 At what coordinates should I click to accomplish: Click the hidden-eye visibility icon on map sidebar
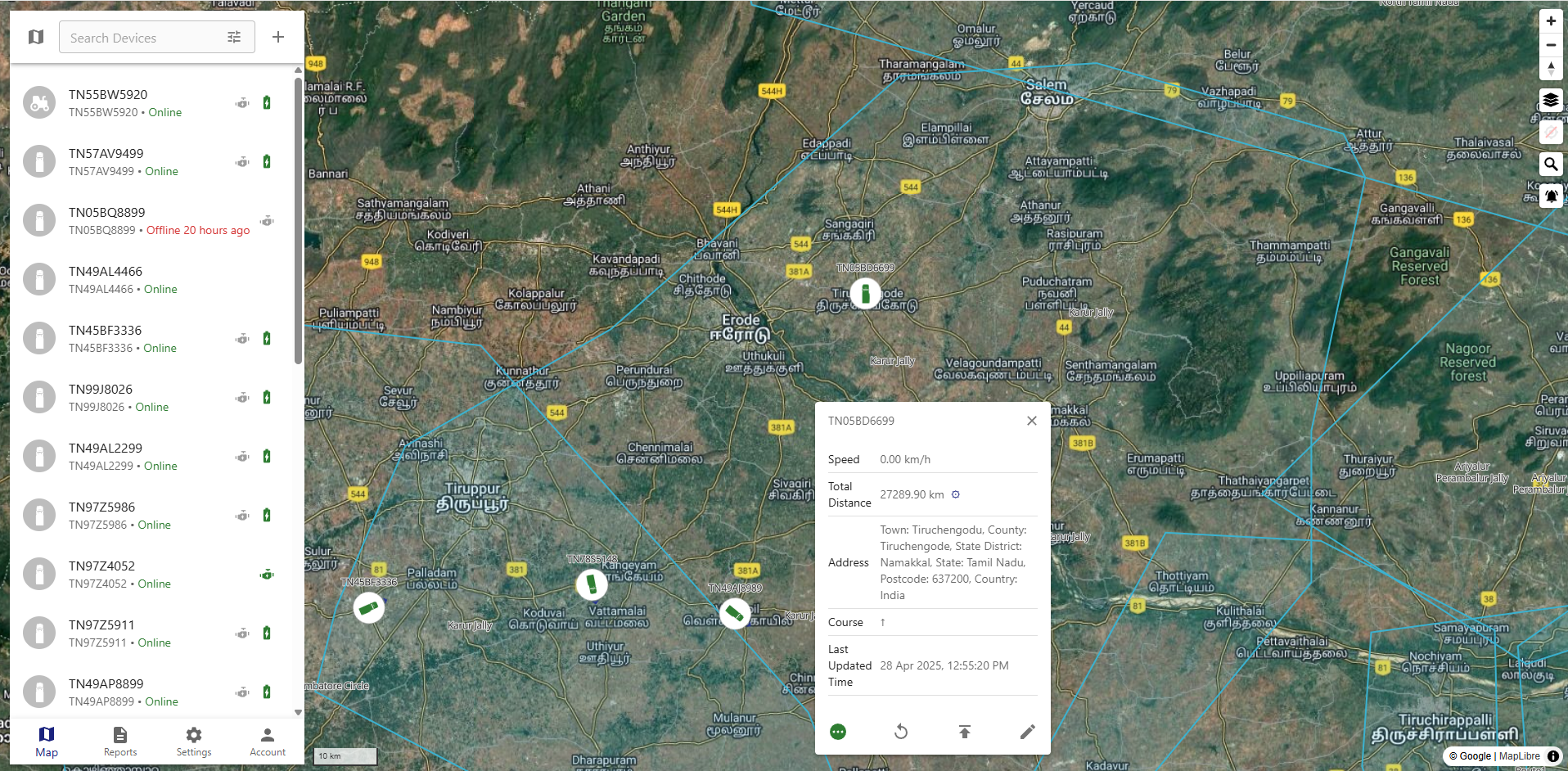(1550, 133)
